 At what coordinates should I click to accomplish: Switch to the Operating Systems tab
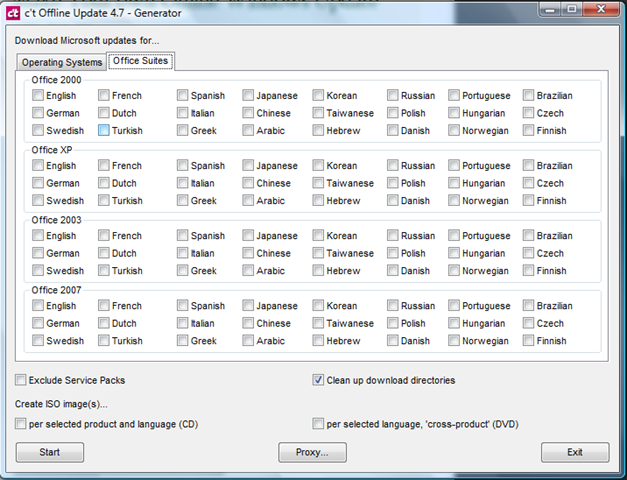pyautogui.click(x=62, y=62)
